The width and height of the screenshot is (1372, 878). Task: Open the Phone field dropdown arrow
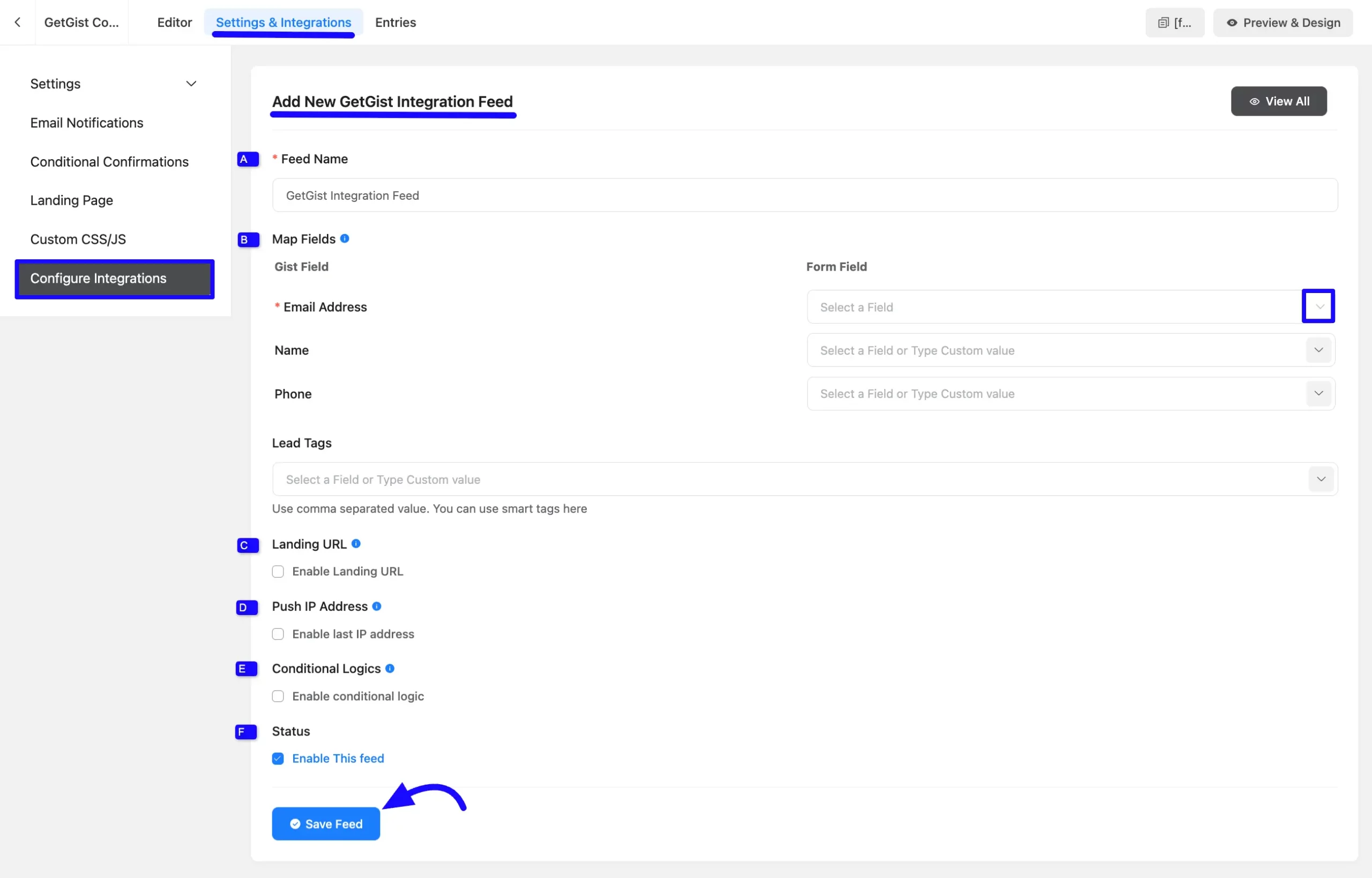[x=1318, y=393]
